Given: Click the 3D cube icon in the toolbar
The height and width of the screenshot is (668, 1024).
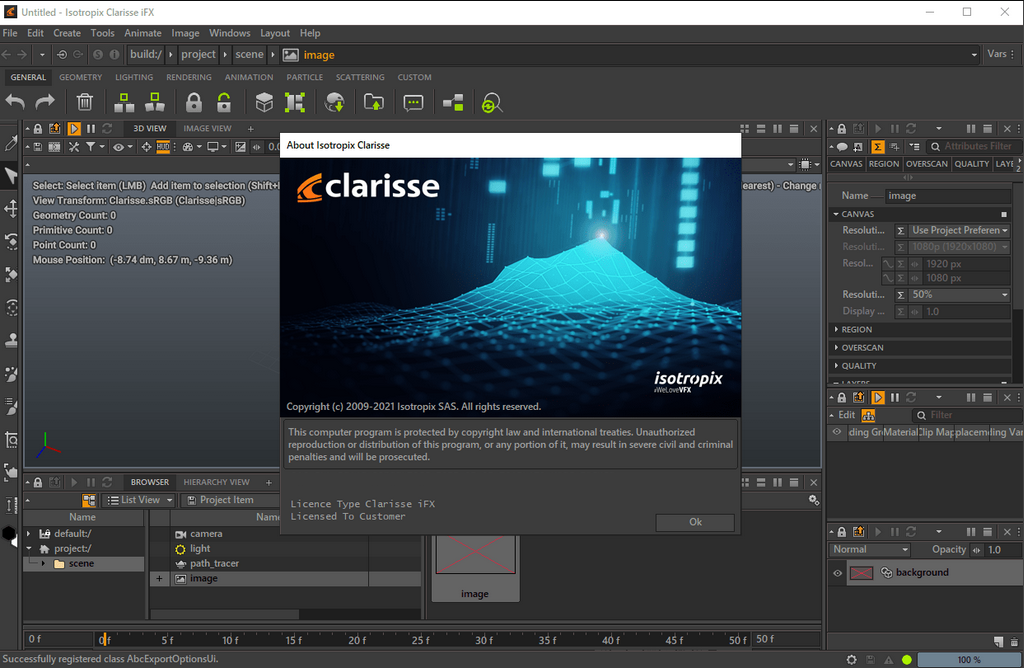Looking at the screenshot, I should tap(264, 103).
